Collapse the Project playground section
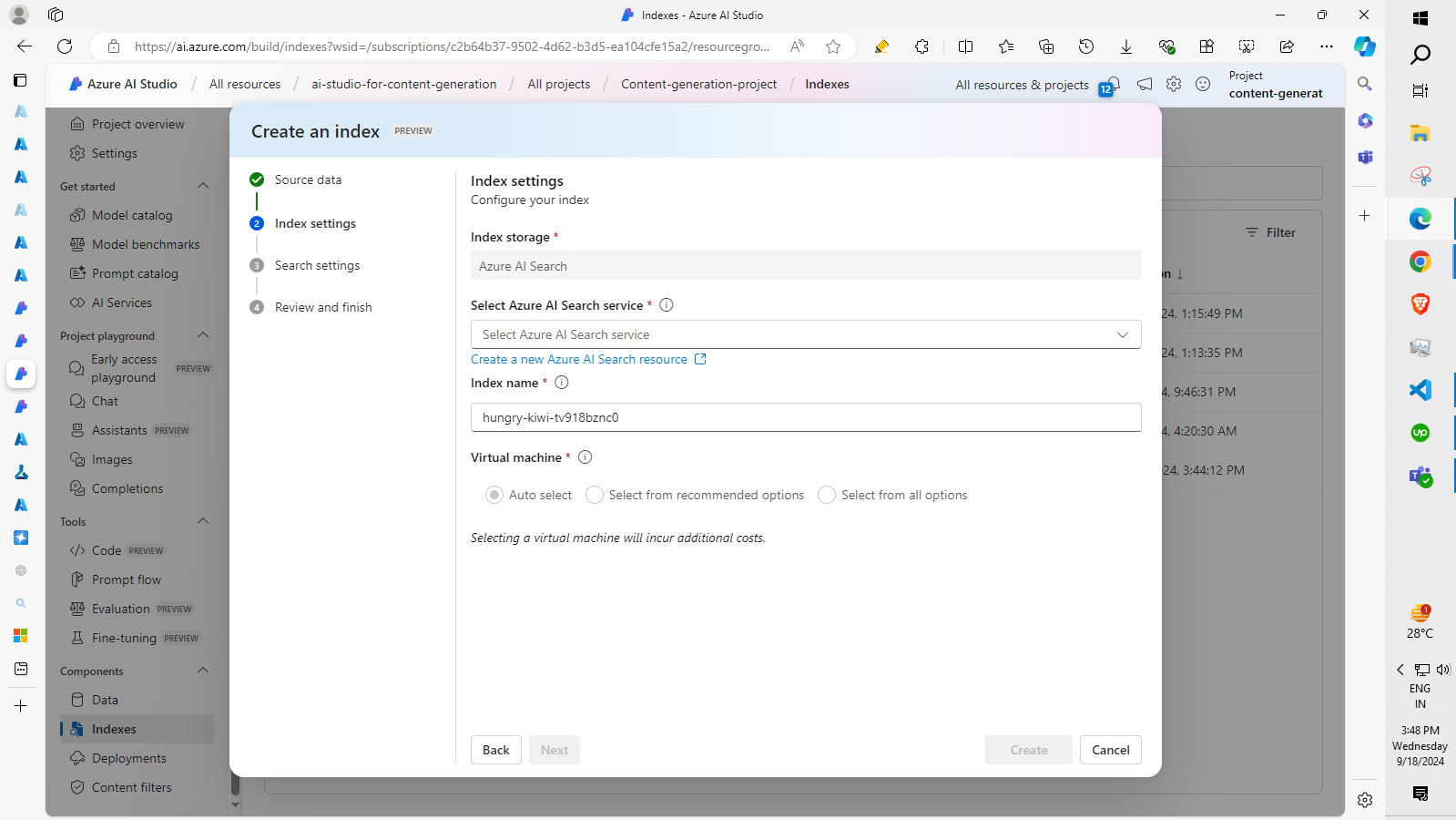This screenshot has height=820, width=1456. 203,335
